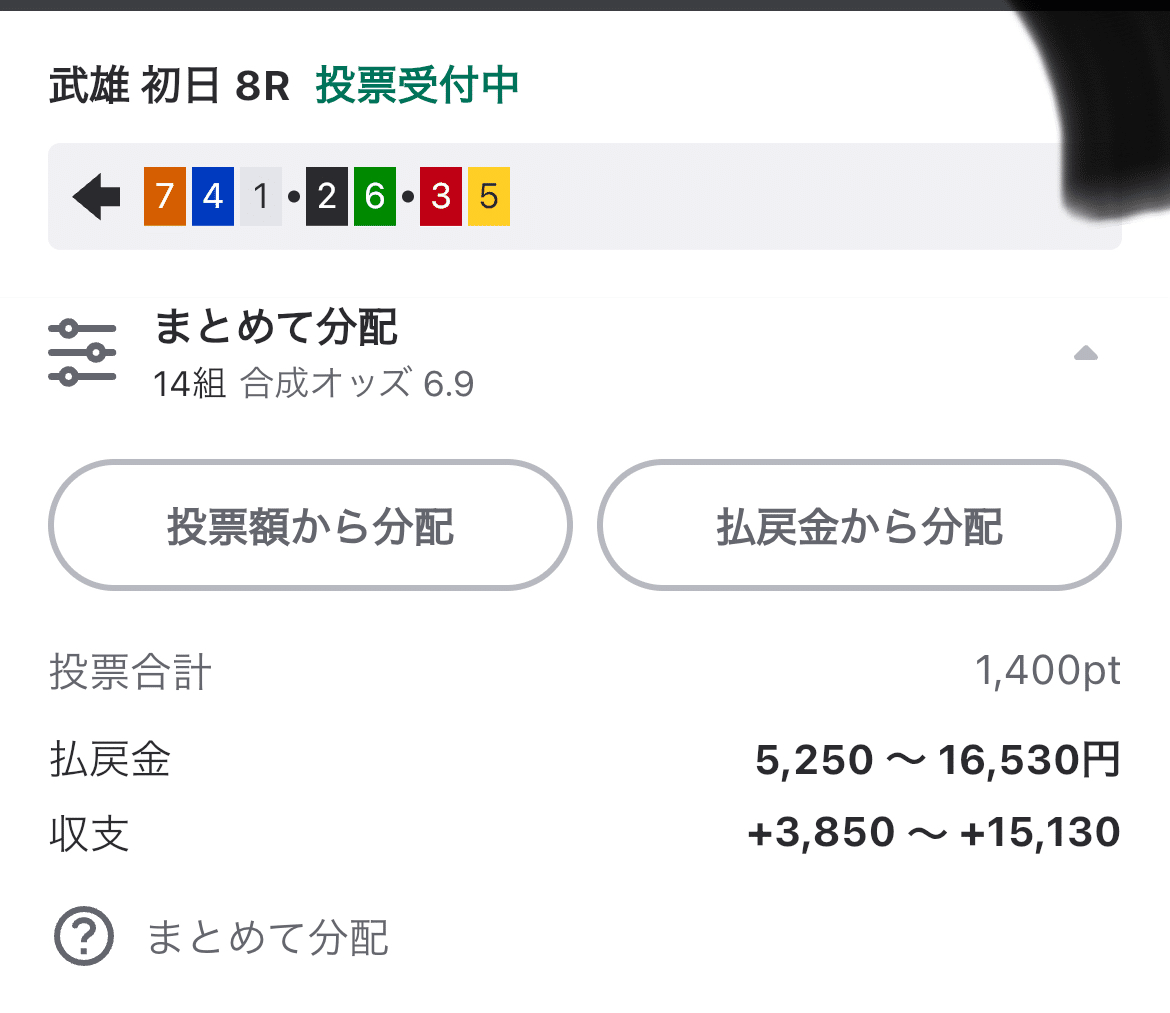1170x1013 pixels.
Task: Select the green number 6 racer icon
Action: click(x=375, y=196)
